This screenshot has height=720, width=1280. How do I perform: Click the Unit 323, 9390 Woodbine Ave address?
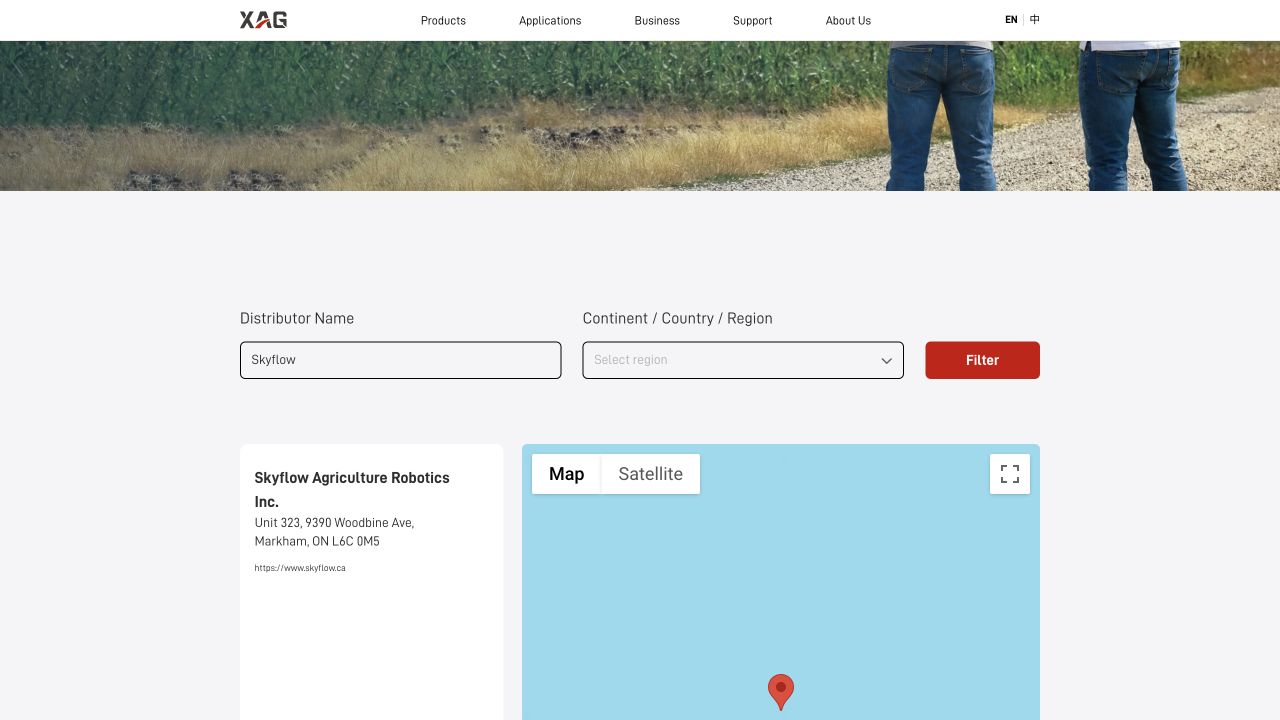click(334, 532)
